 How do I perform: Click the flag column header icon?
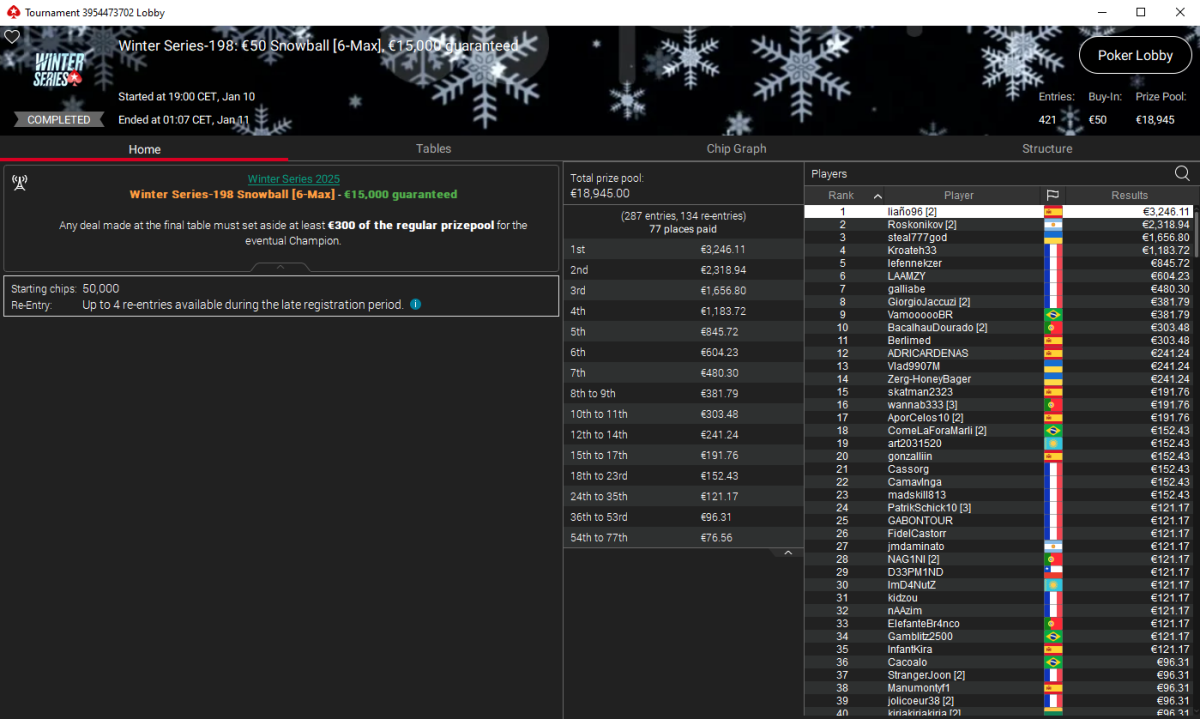(1053, 195)
